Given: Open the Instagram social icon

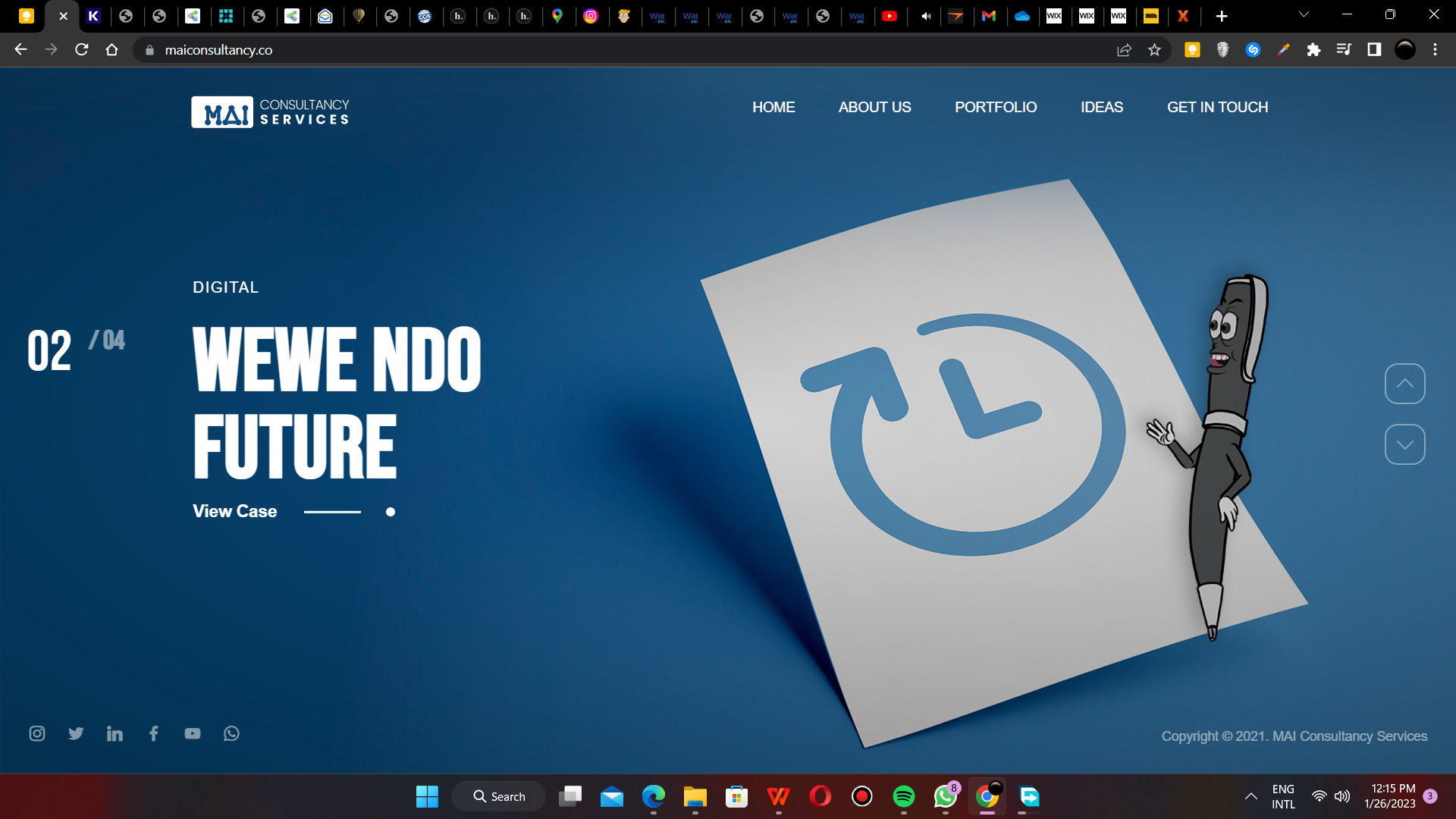Looking at the screenshot, I should 37,733.
